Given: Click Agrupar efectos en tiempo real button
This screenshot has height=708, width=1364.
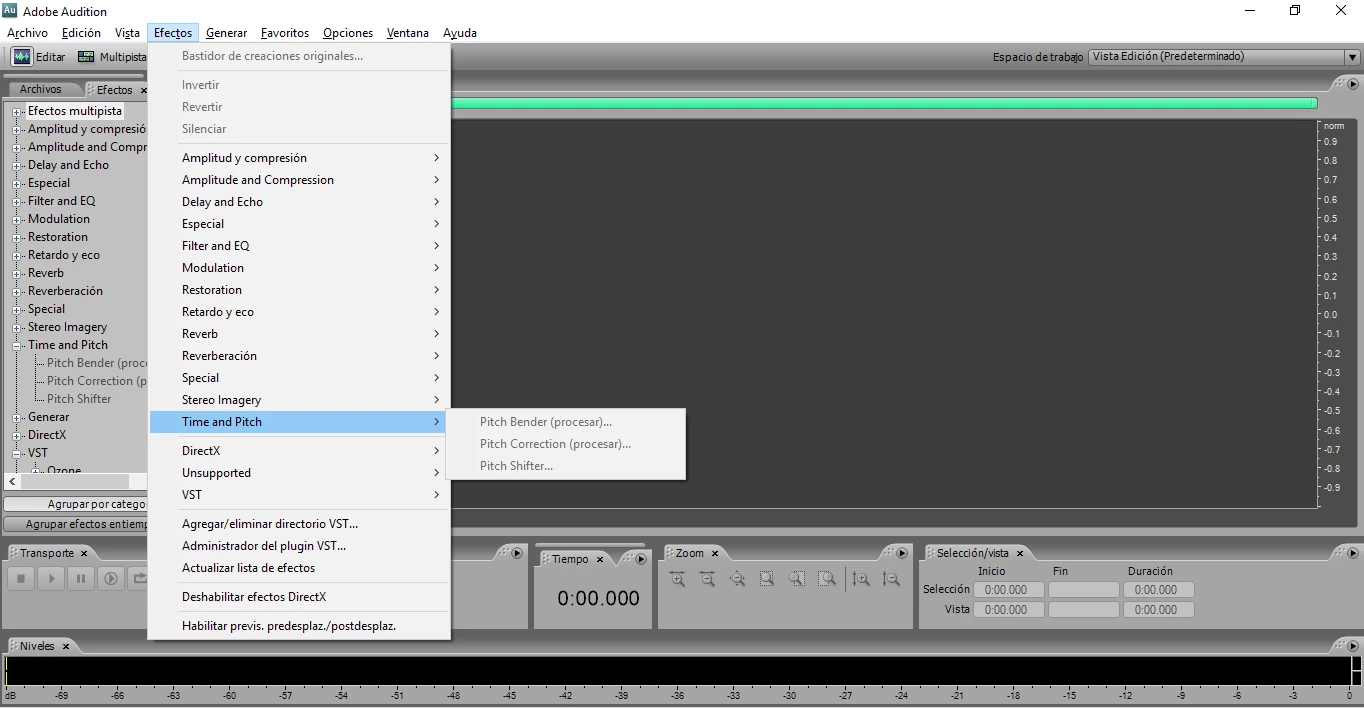Looking at the screenshot, I should (76, 524).
